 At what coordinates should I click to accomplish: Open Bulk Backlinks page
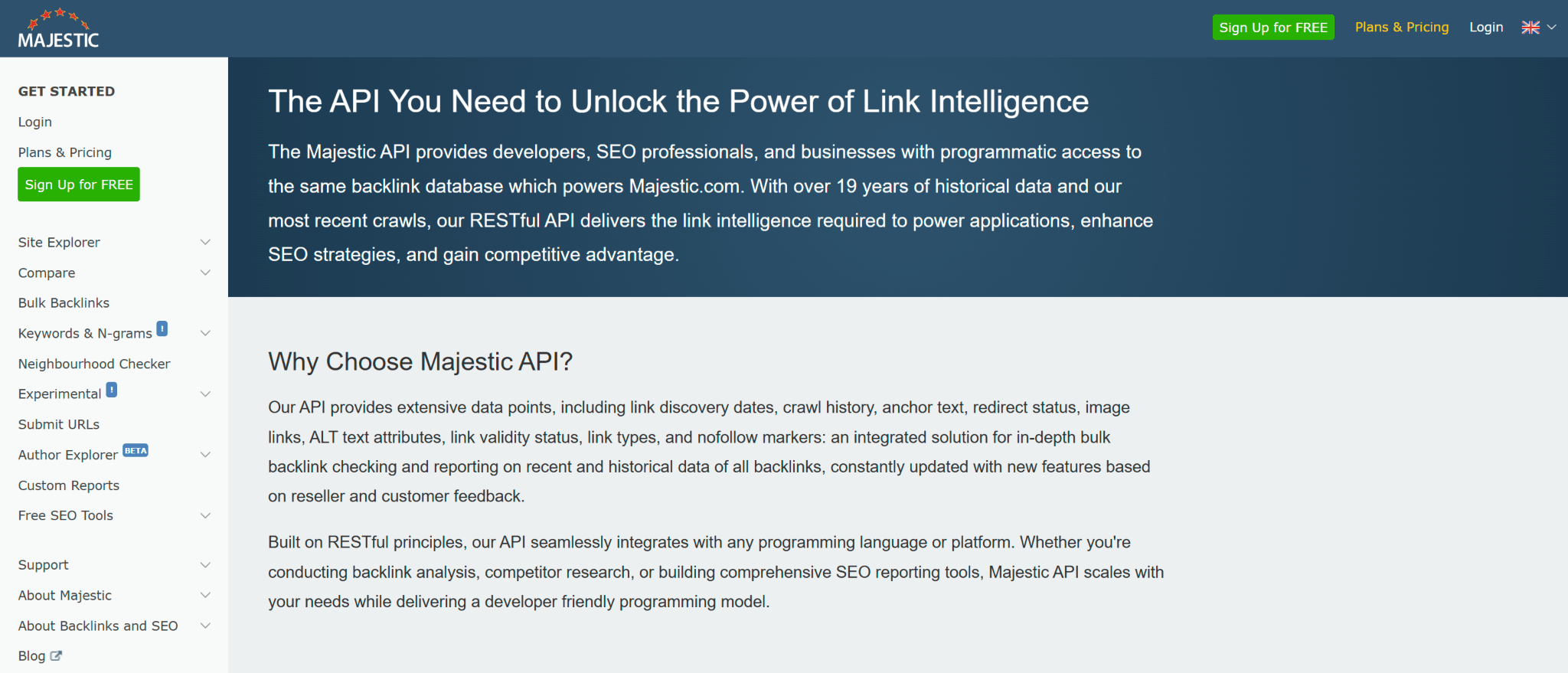(x=64, y=302)
